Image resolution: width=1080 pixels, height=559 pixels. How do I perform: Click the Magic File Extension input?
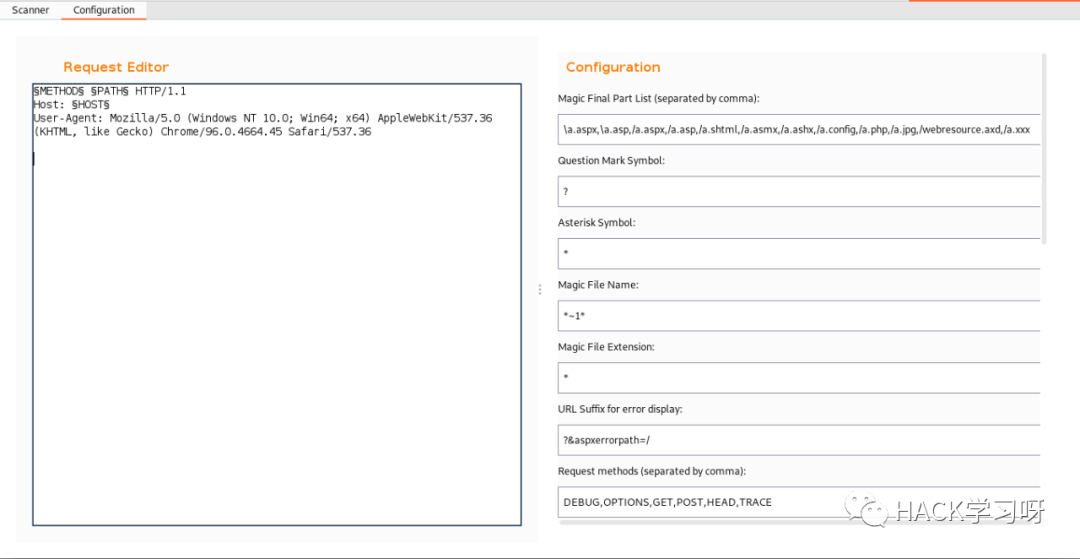pos(799,377)
